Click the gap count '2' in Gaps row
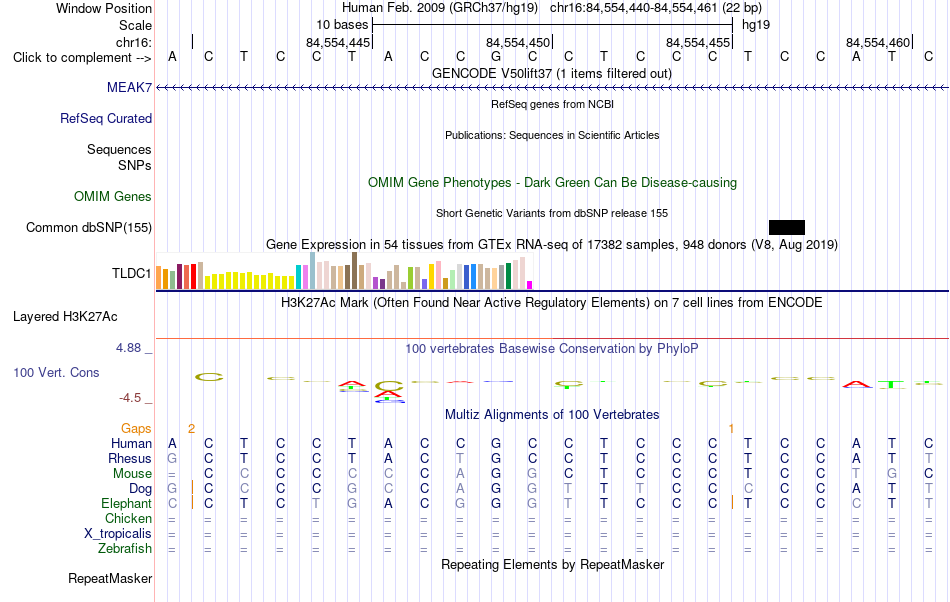This screenshot has width=950, height=602. click(x=191, y=429)
